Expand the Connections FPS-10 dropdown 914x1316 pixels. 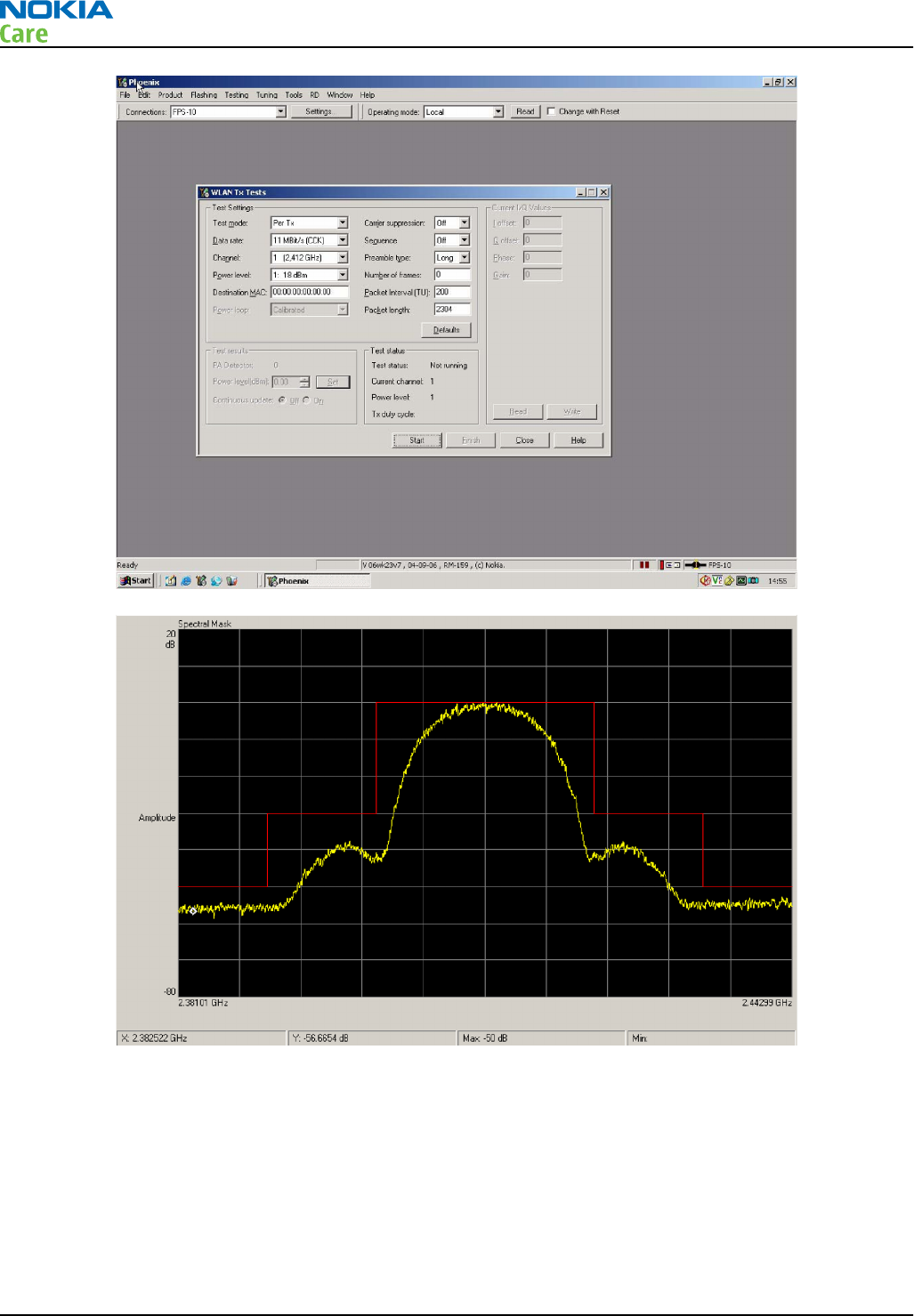click(x=281, y=112)
